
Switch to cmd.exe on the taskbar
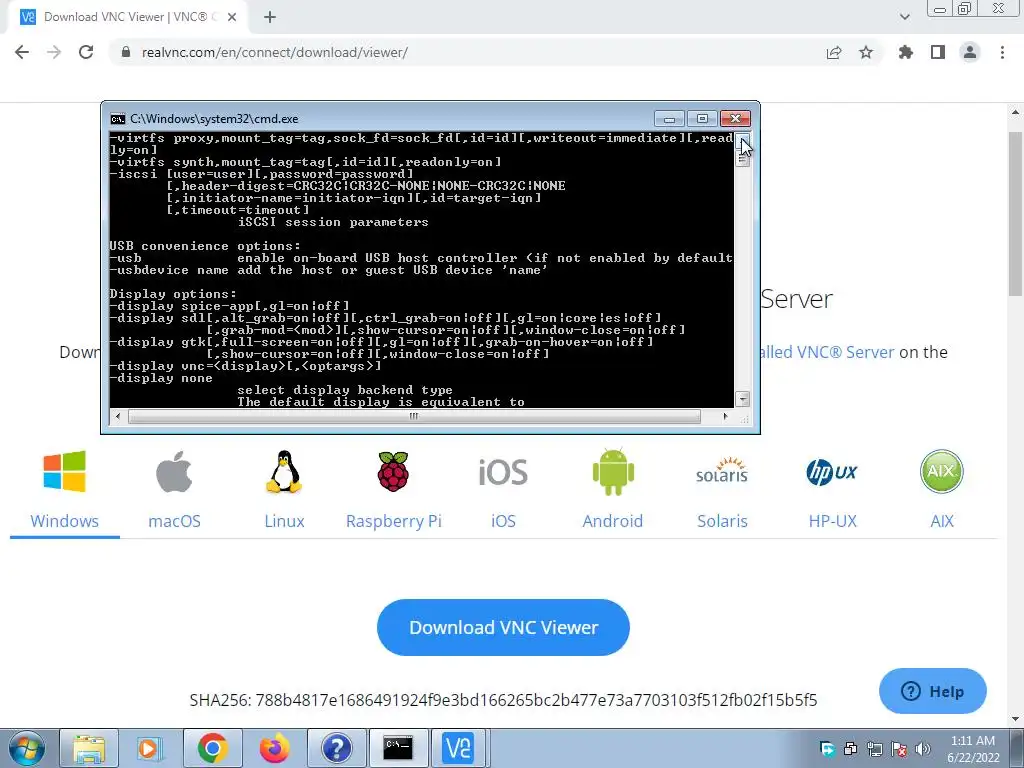398,748
